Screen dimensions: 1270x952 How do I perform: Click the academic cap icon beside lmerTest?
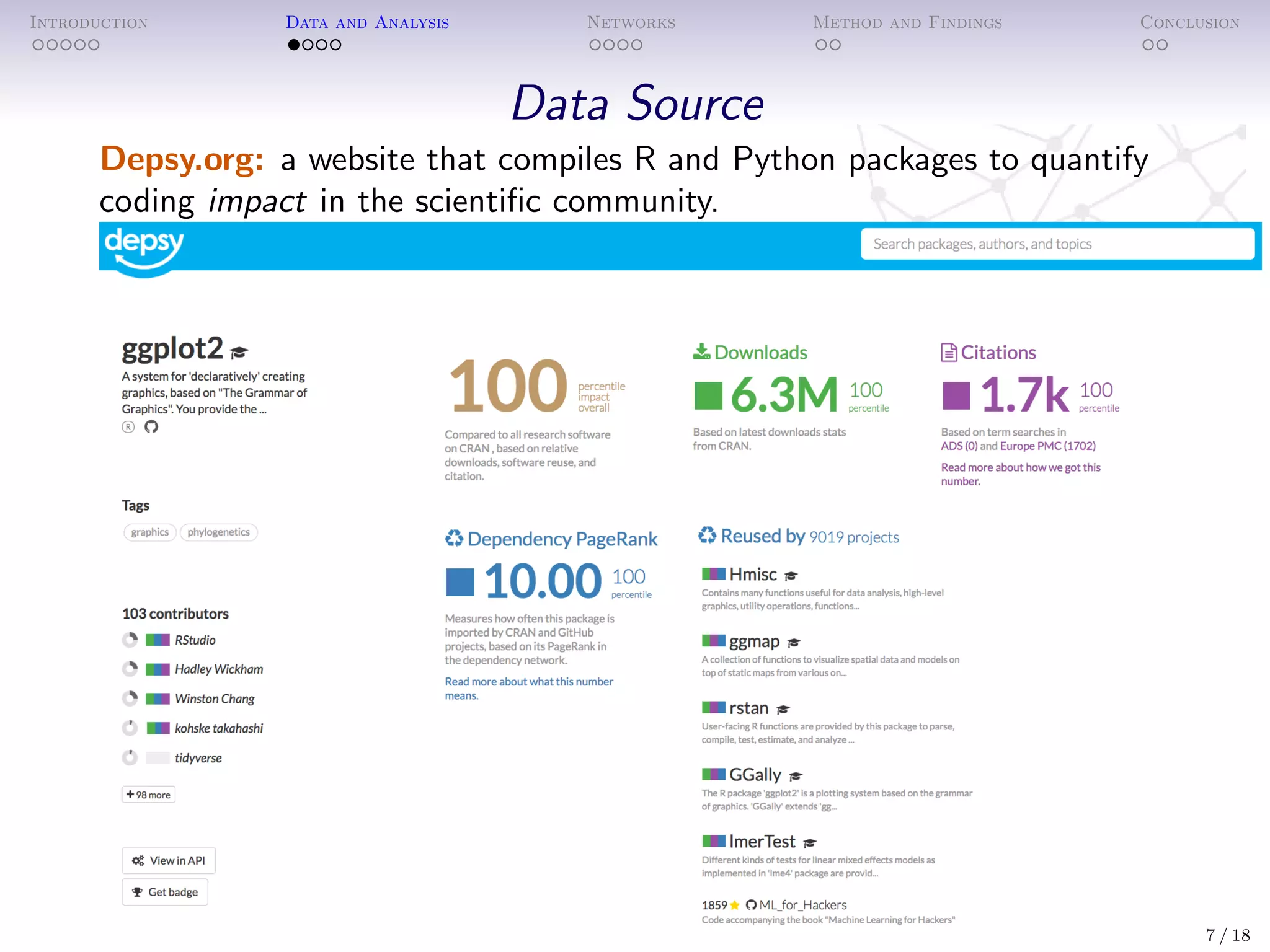(x=810, y=843)
